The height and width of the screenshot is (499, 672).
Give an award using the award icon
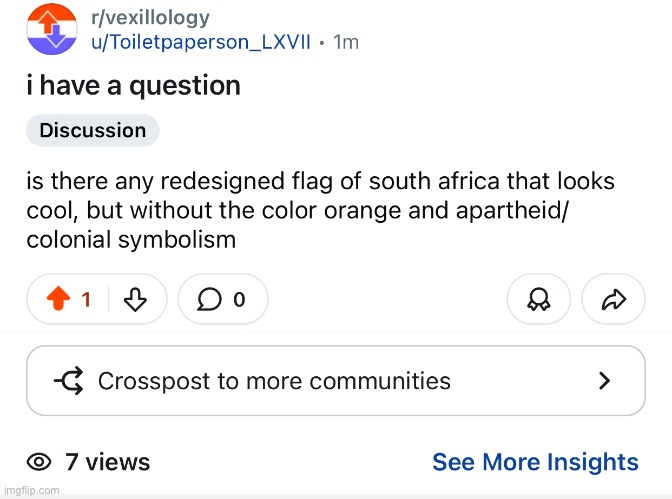538,299
